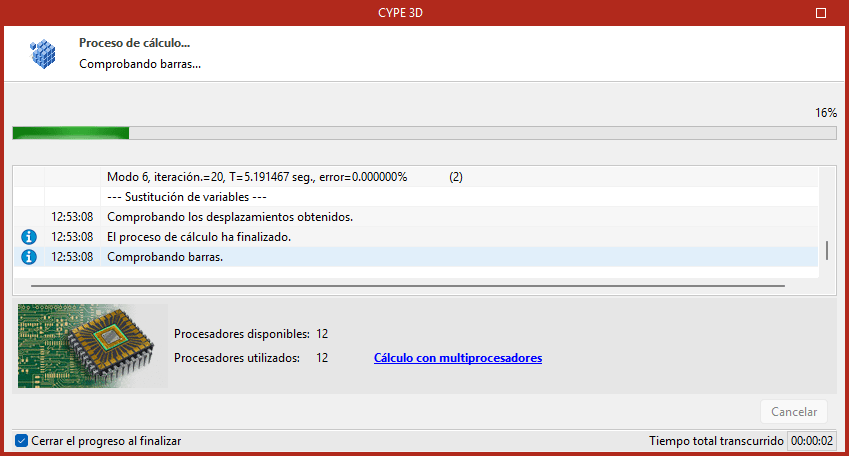
Task: Click the green calculation progress bar
Action: [424, 133]
